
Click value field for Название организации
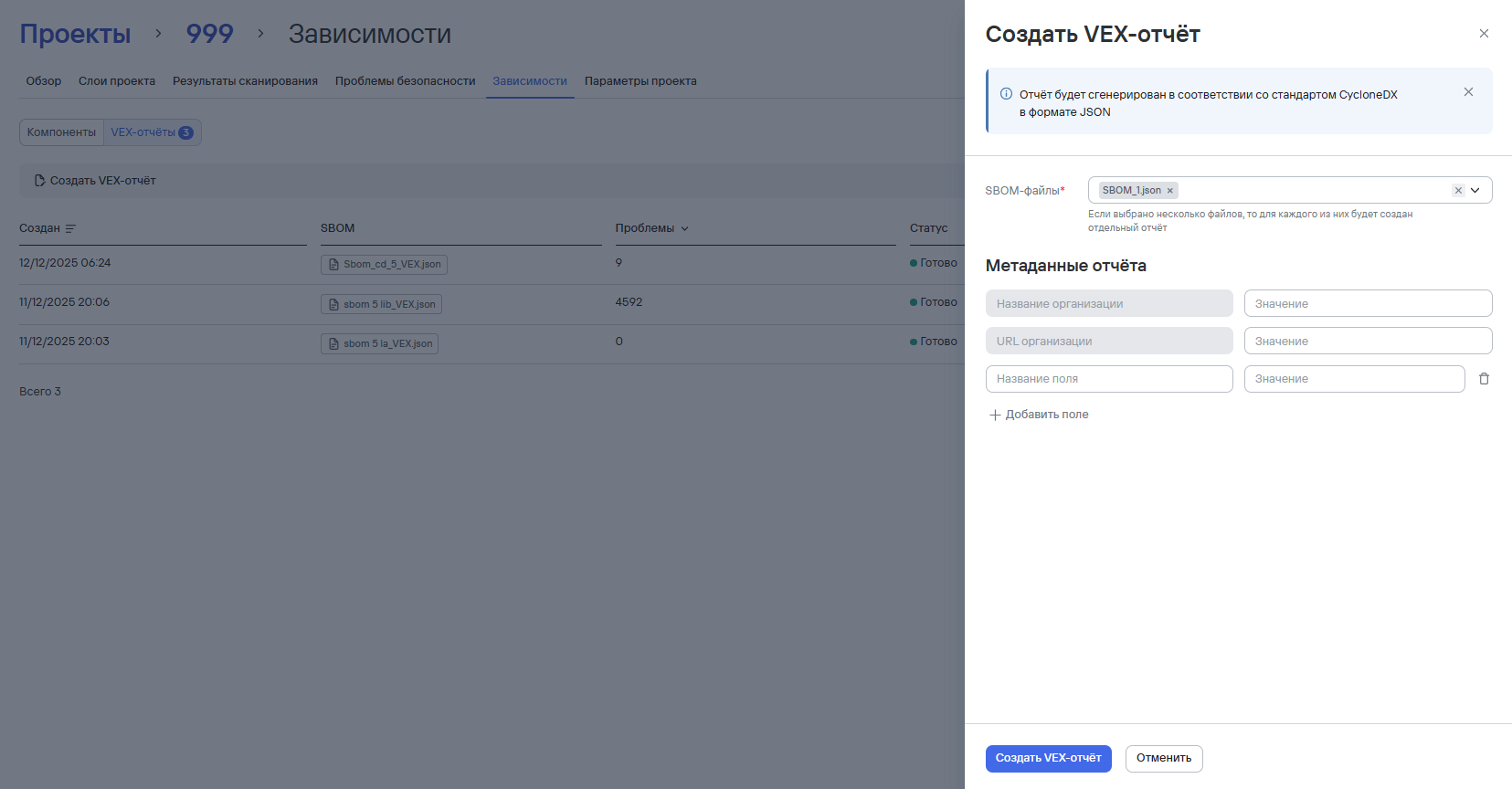coord(1367,304)
